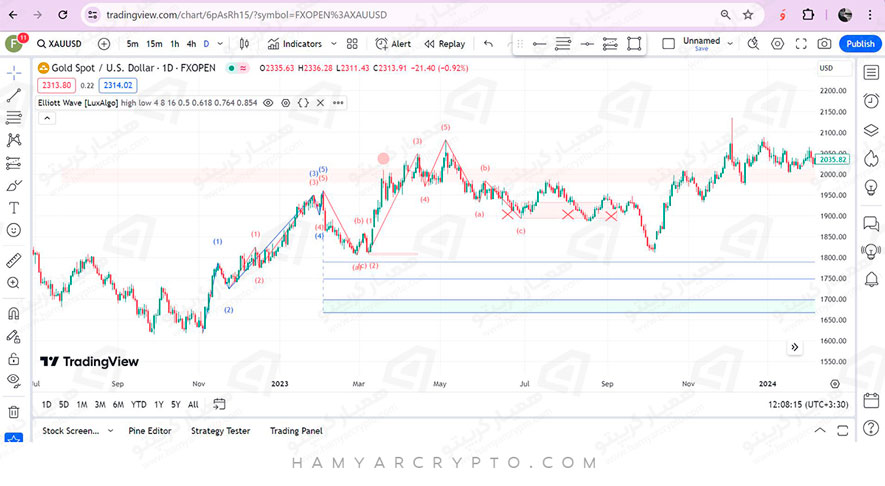Viewport: 885px width, 486px height.
Task: Select the Trend Line drawing tool
Action: click(14, 96)
